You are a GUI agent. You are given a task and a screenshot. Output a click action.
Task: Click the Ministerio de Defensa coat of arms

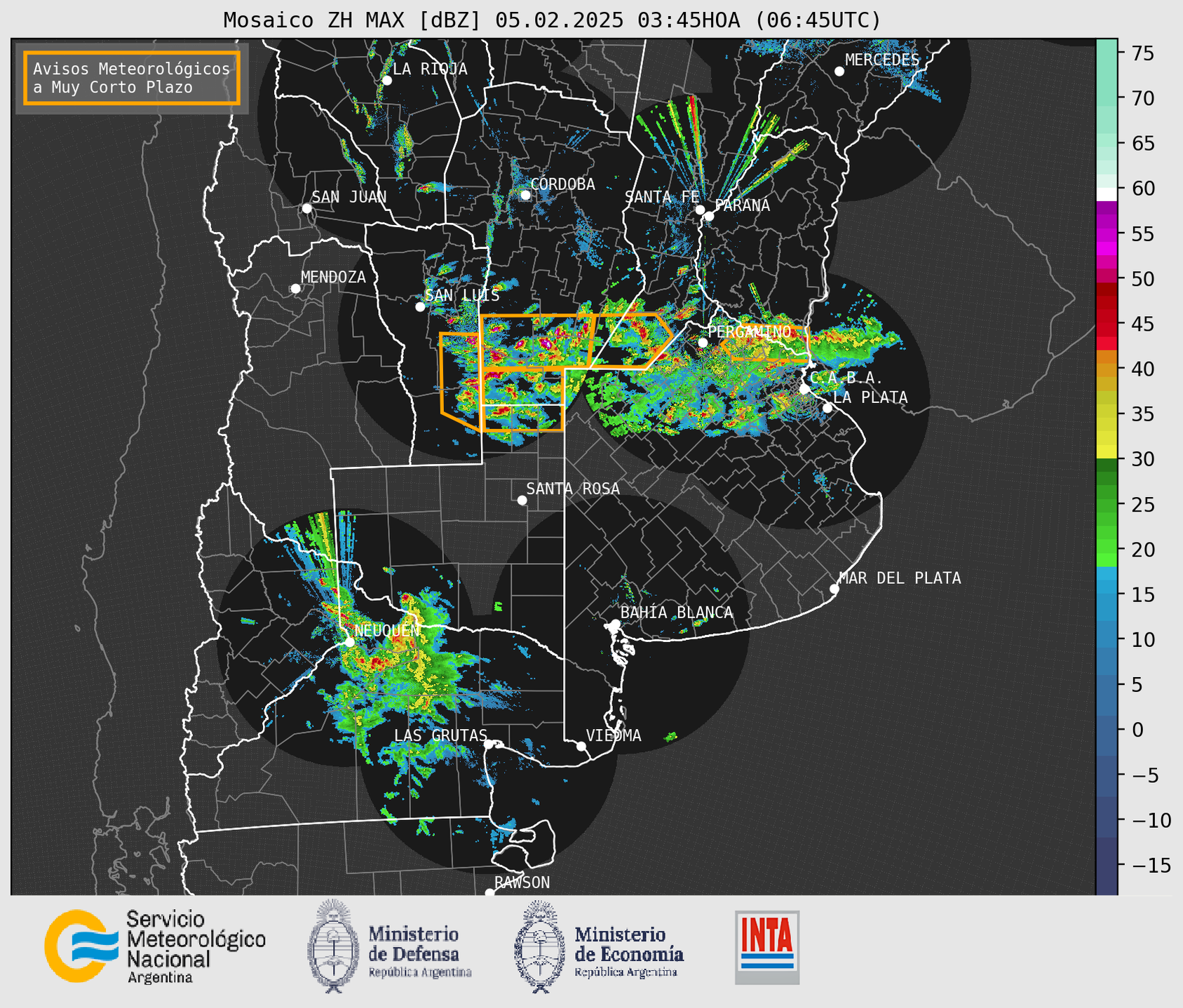pyautogui.click(x=333, y=946)
